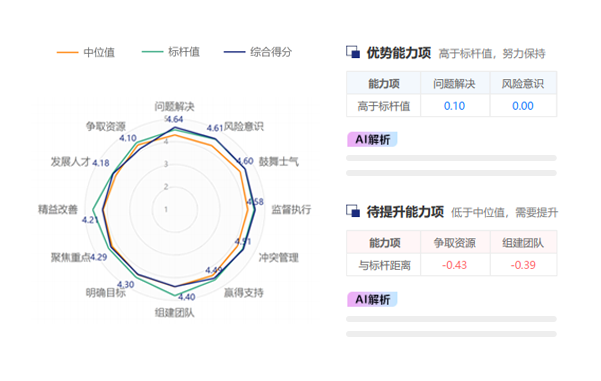Open AI解析 under 待提升能力项
The image size is (601, 381).
[372, 299]
